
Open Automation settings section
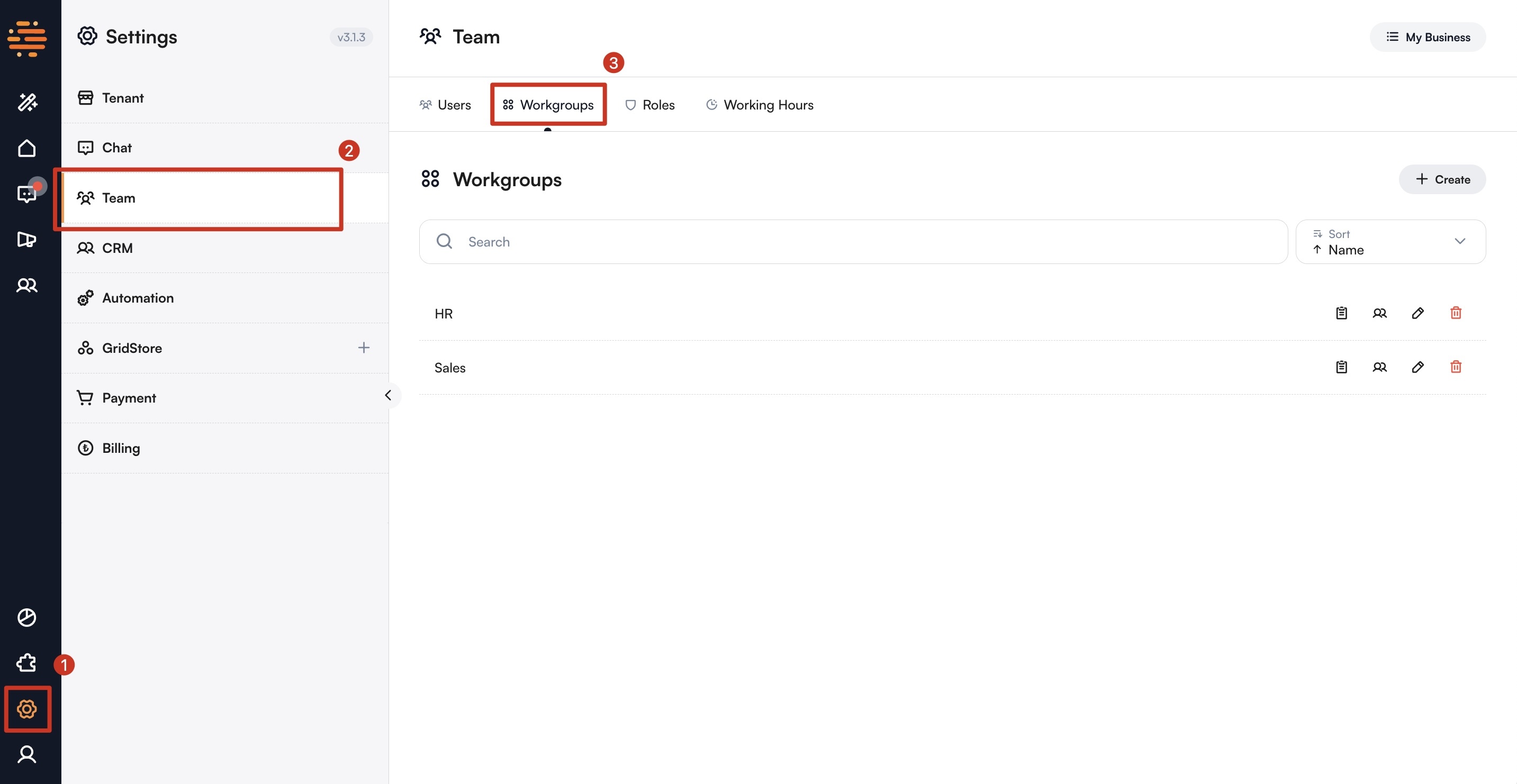[x=138, y=298]
